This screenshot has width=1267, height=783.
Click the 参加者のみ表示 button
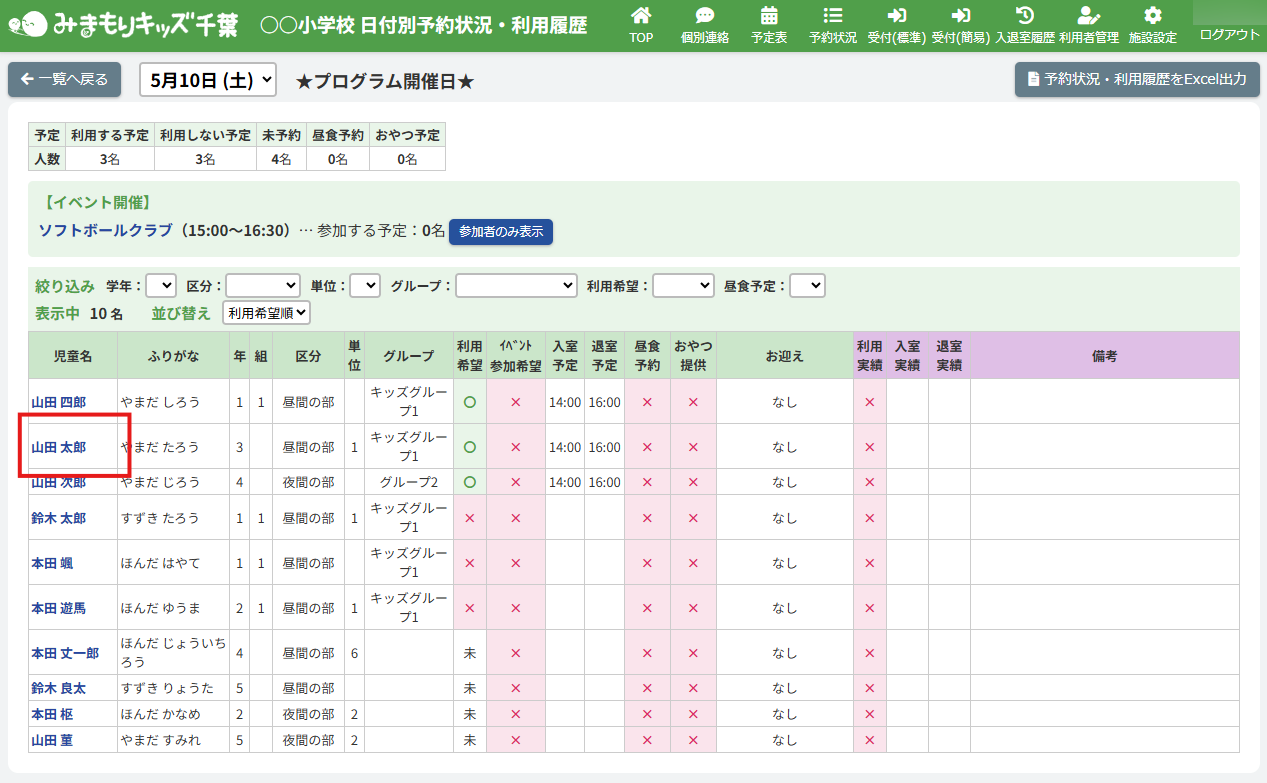pyautogui.click(x=501, y=231)
